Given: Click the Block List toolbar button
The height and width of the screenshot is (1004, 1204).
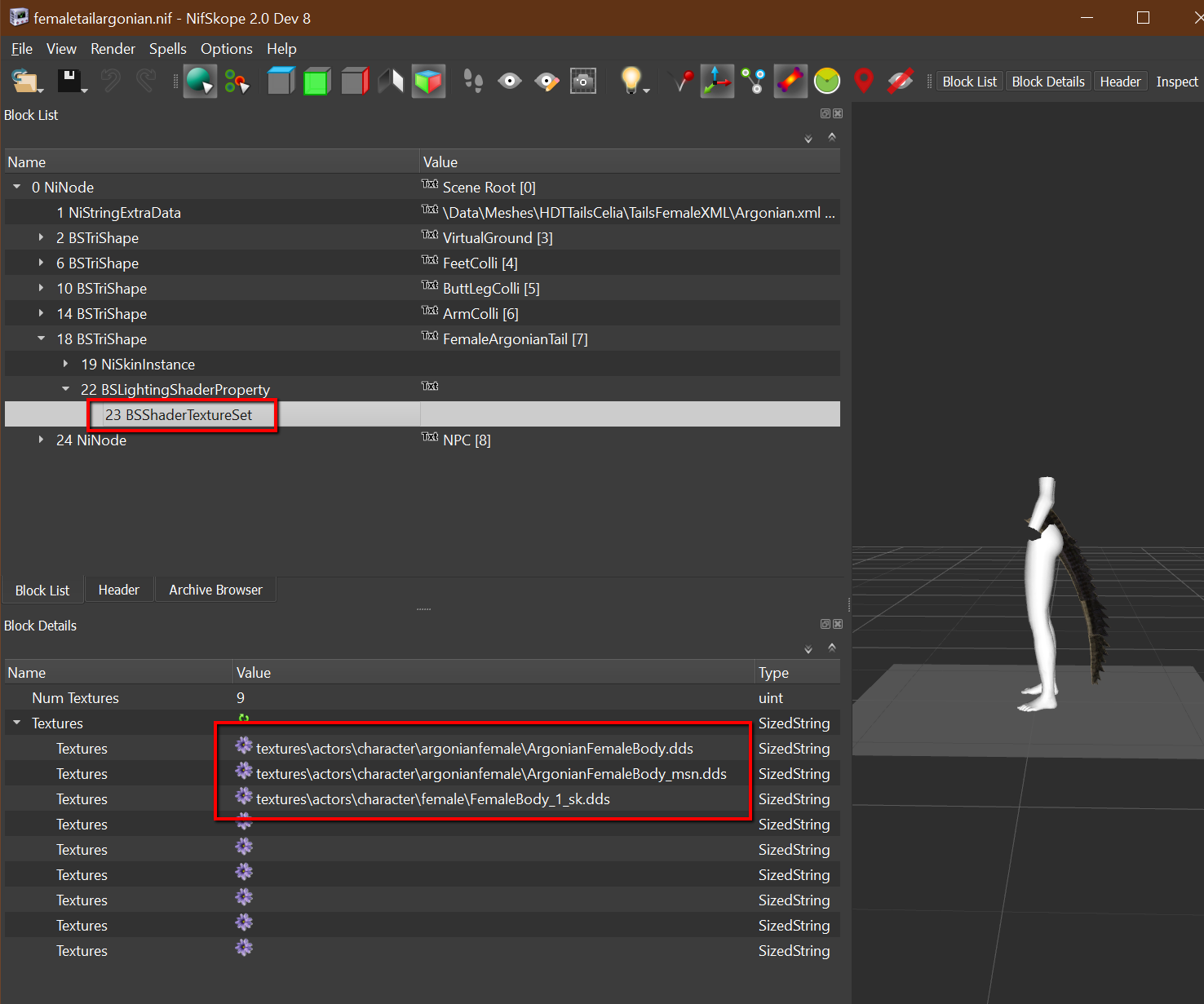Looking at the screenshot, I should pyautogui.click(x=970, y=82).
